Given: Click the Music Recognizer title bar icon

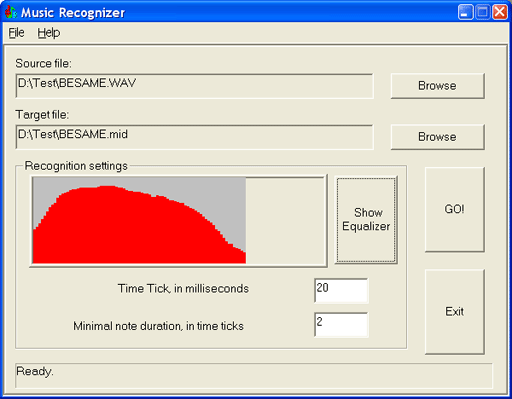Looking at the screenshot, I should pos(11,12).
